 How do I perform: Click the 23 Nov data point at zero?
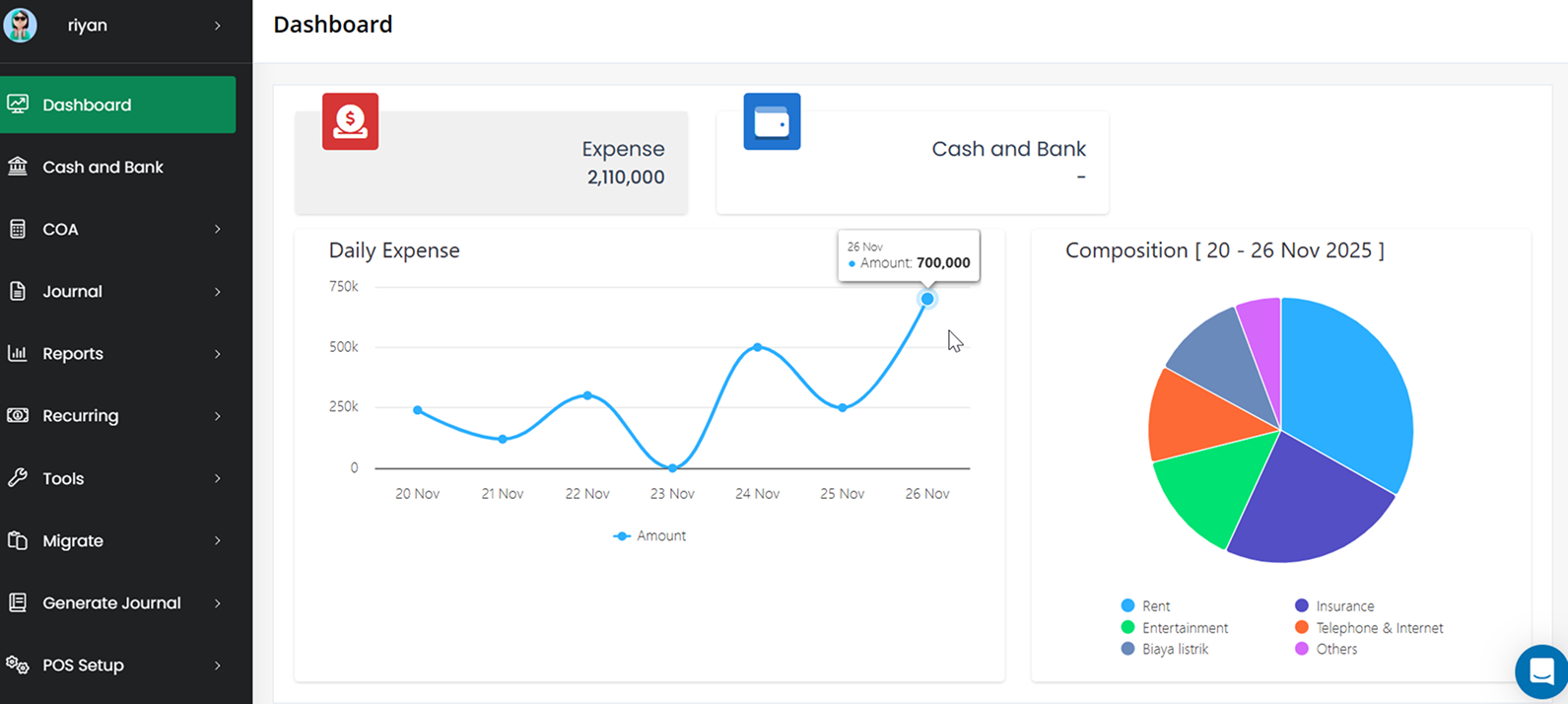click(x=672, y=468)
